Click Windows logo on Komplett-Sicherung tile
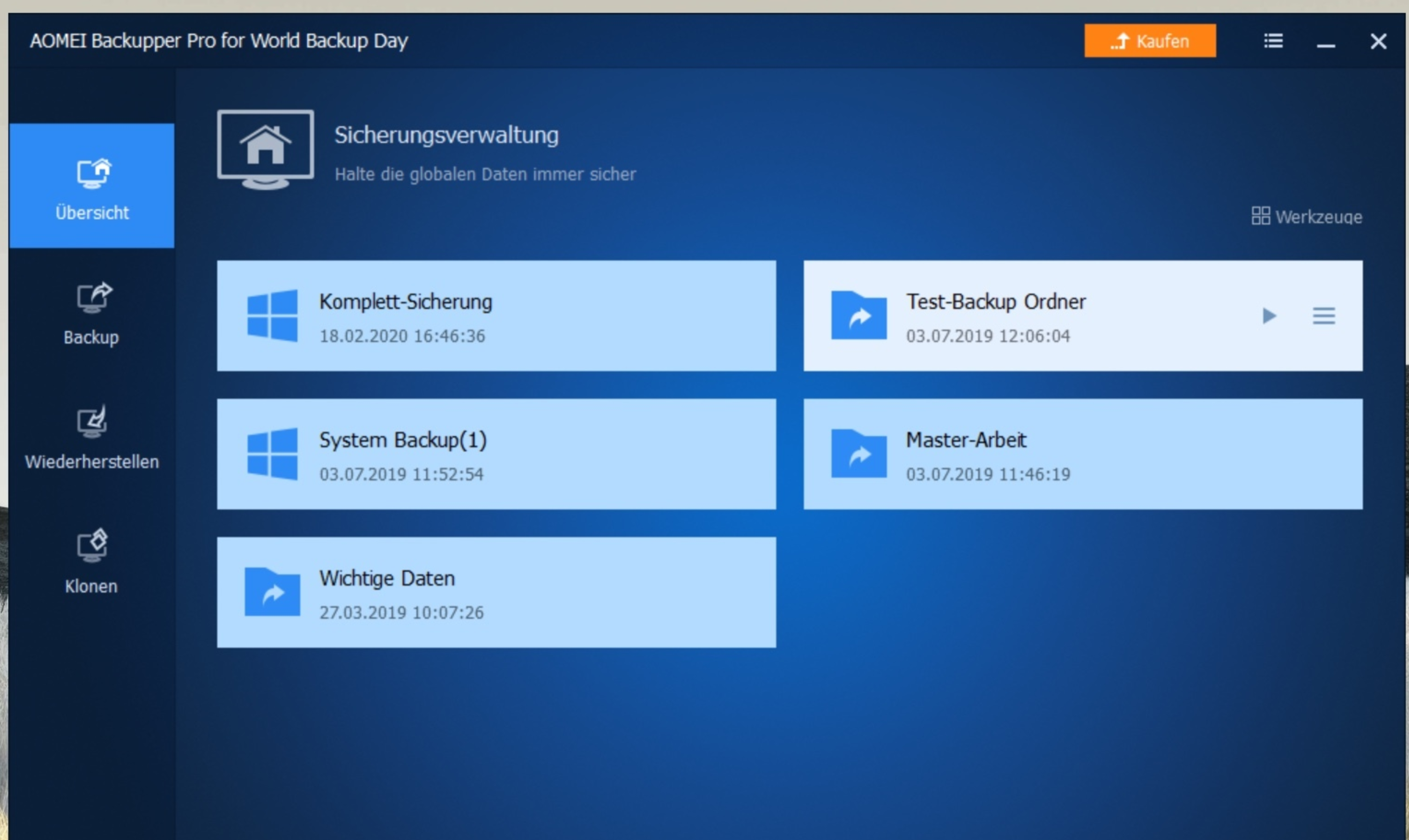 pos(272,315)
